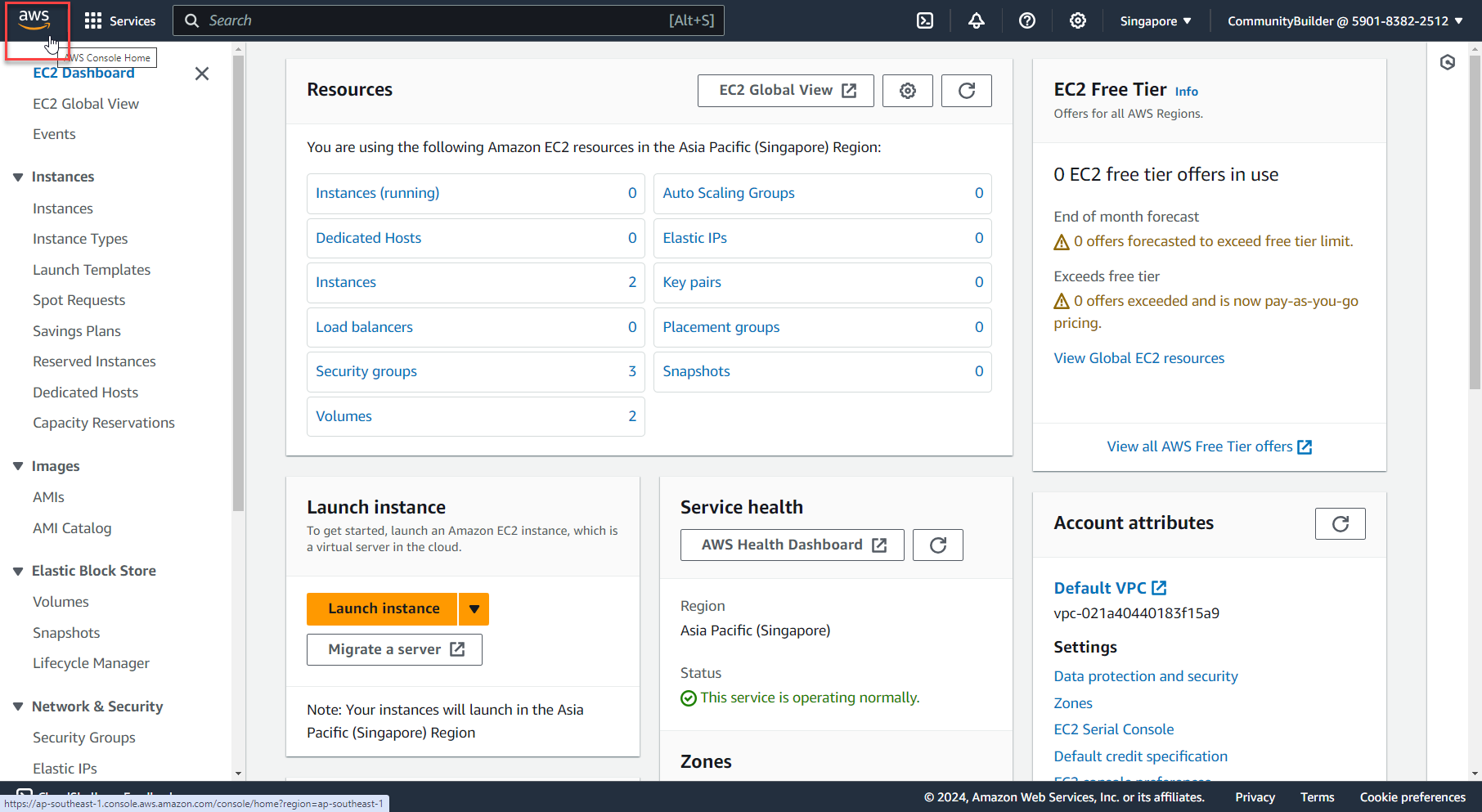Open the Singapore region dropdown

point(1155,20)
